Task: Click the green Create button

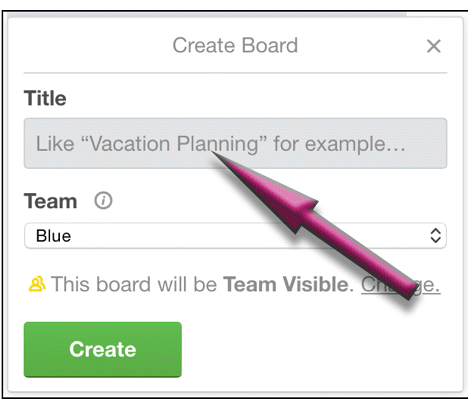Action: pyautogui.click(x=103, y=349)
